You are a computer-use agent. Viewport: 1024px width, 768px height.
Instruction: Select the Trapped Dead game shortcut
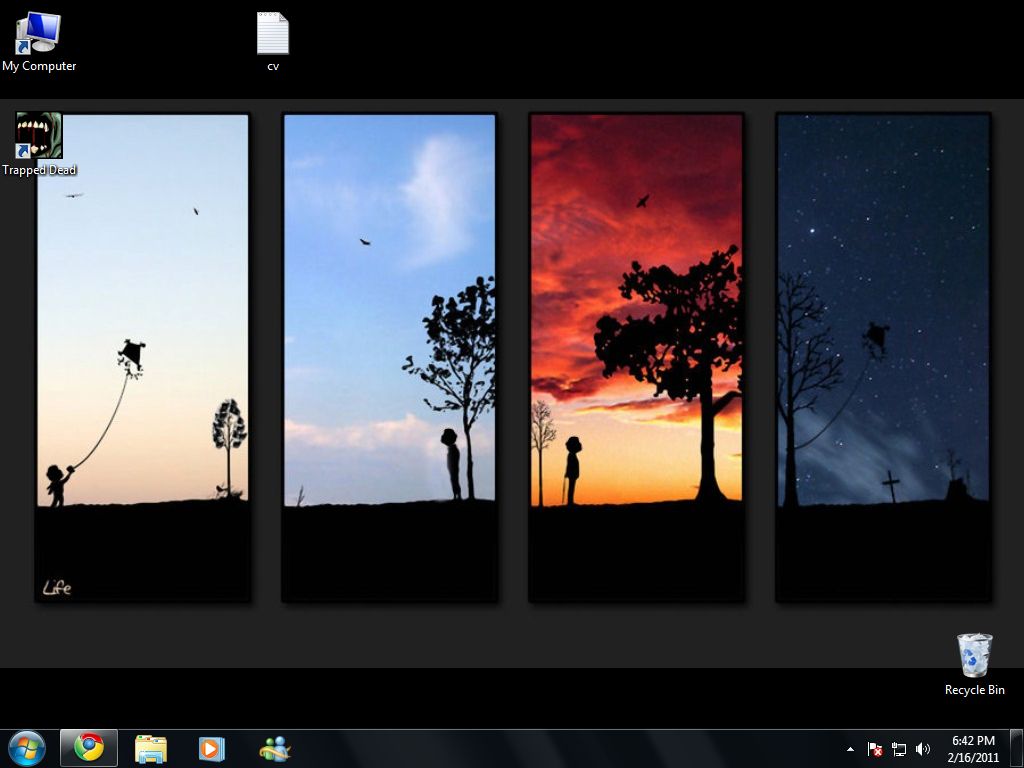[39, 136]
